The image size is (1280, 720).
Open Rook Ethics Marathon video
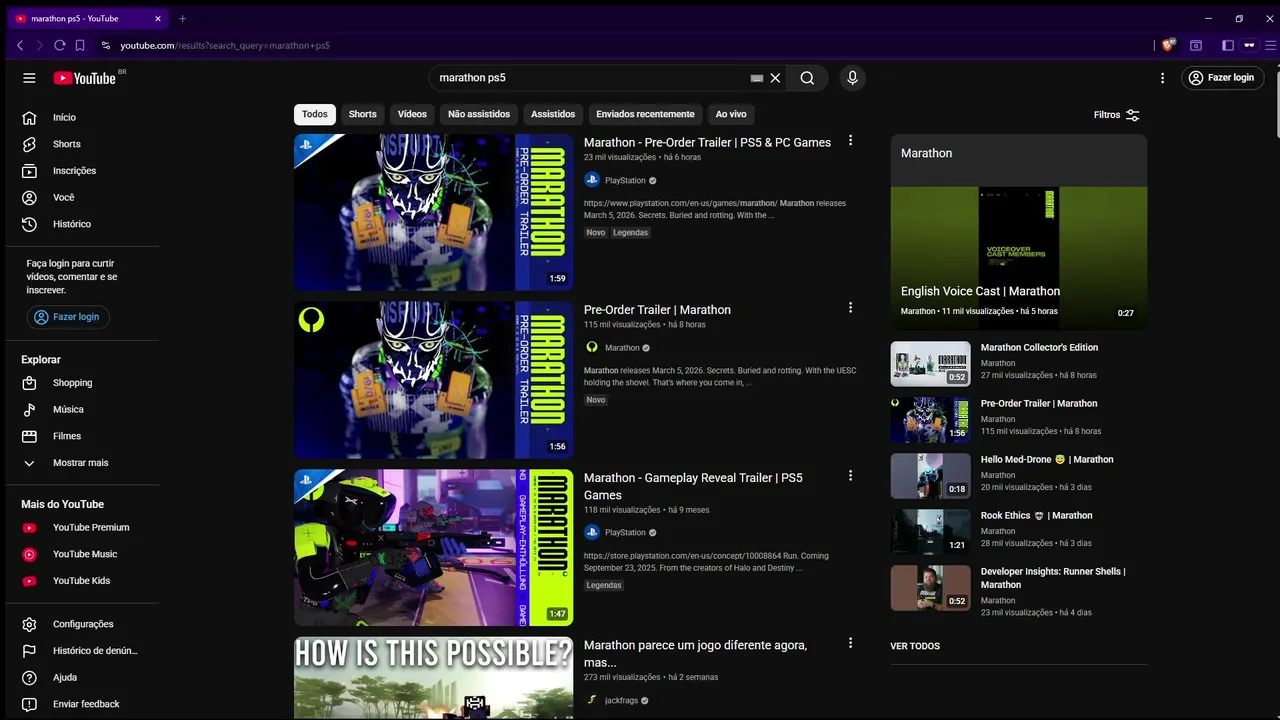[x=1036, y=516]
